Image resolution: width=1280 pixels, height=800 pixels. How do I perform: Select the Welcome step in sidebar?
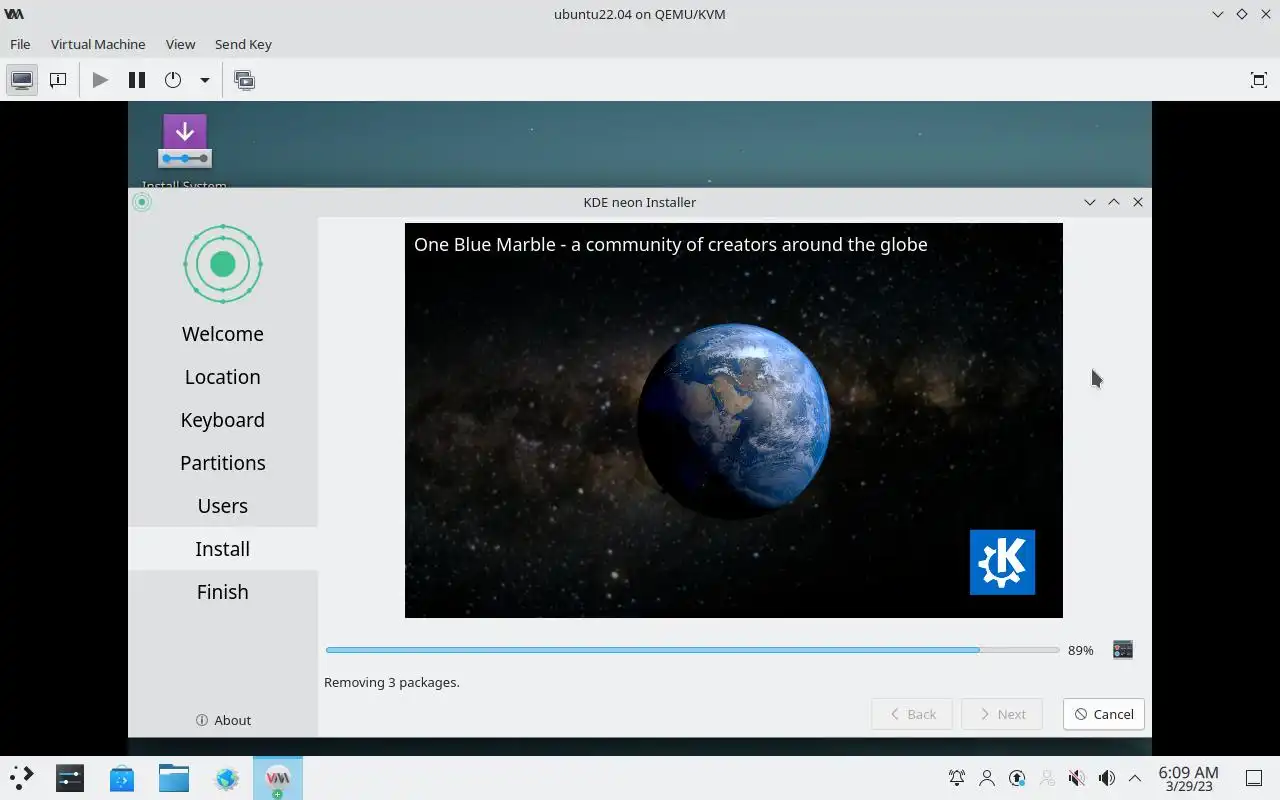(x=223, y=334)
